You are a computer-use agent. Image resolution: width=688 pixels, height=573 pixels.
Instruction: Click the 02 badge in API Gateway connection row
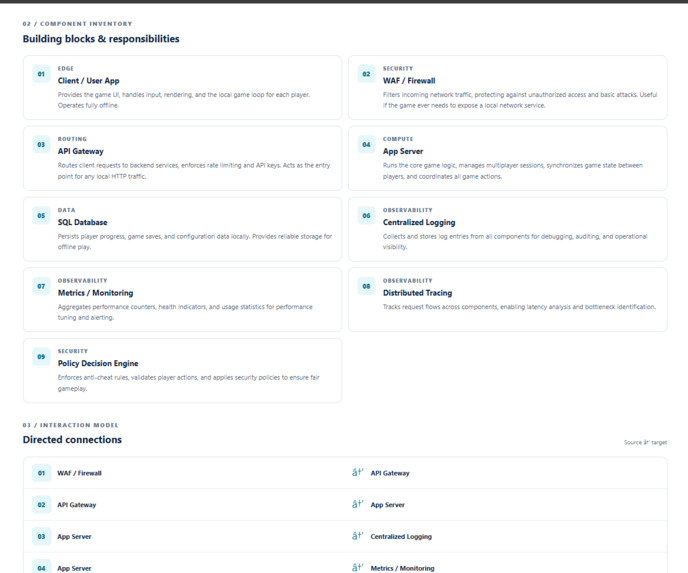[x=41, y=505]
